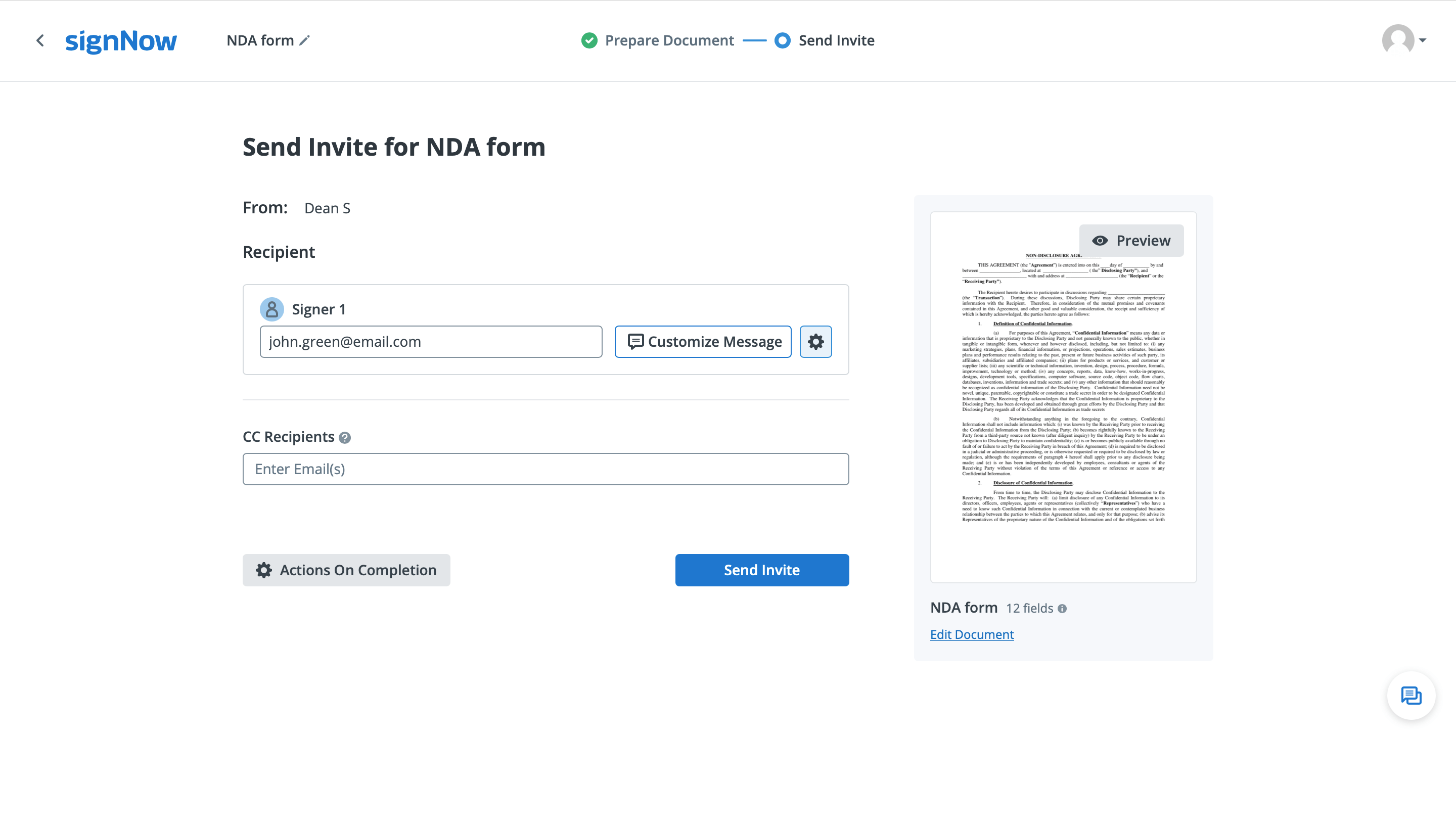Focus the Signer 1 email field
Screen dimensions: 1456x829
[430, 342]
